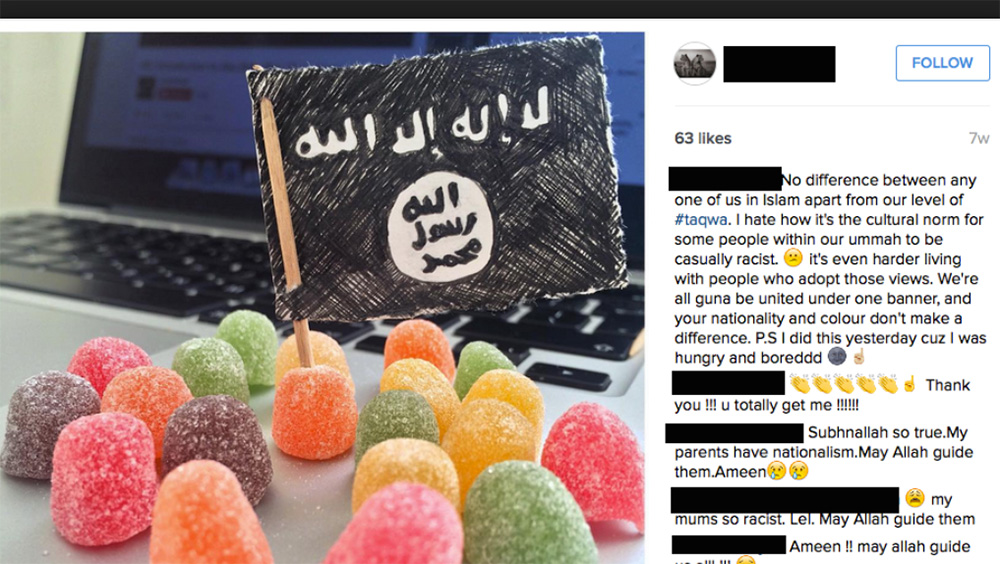The image size is (1000, 564).
Task: Click the main photo of flag and gumdrops
Action: click(322, 298)
